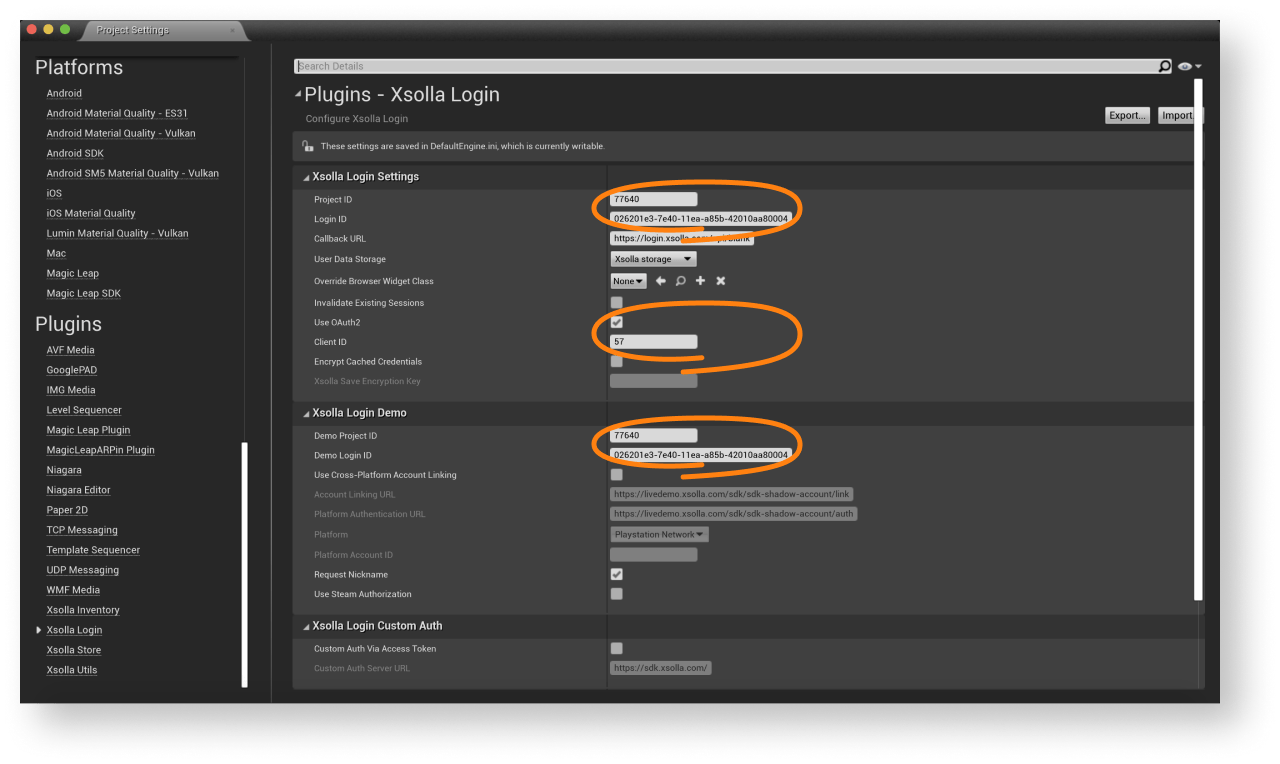
Task: Click the Import button
Action: (1177, 115)
